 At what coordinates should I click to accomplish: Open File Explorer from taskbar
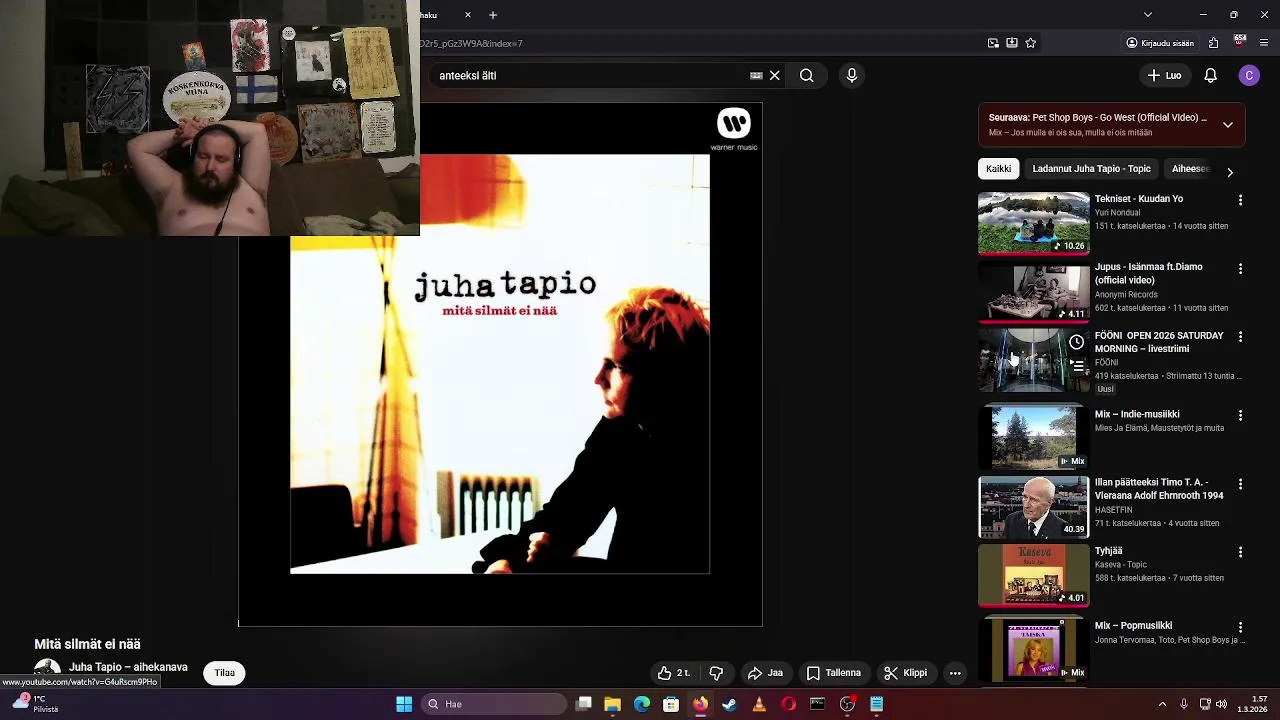coord(612,704)
